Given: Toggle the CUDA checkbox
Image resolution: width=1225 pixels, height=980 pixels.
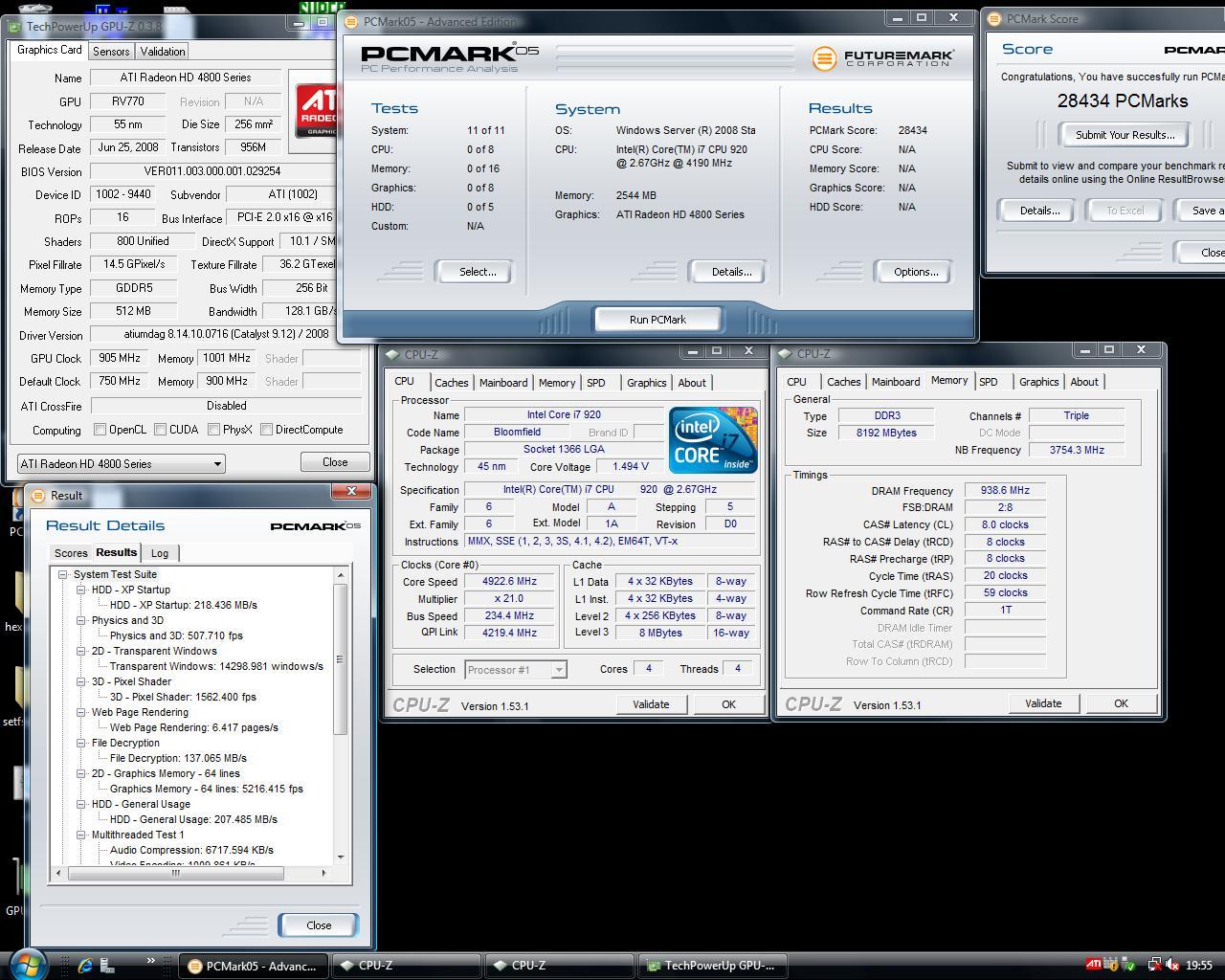Looking at the screenshot, I should click(x=161, y=430).
